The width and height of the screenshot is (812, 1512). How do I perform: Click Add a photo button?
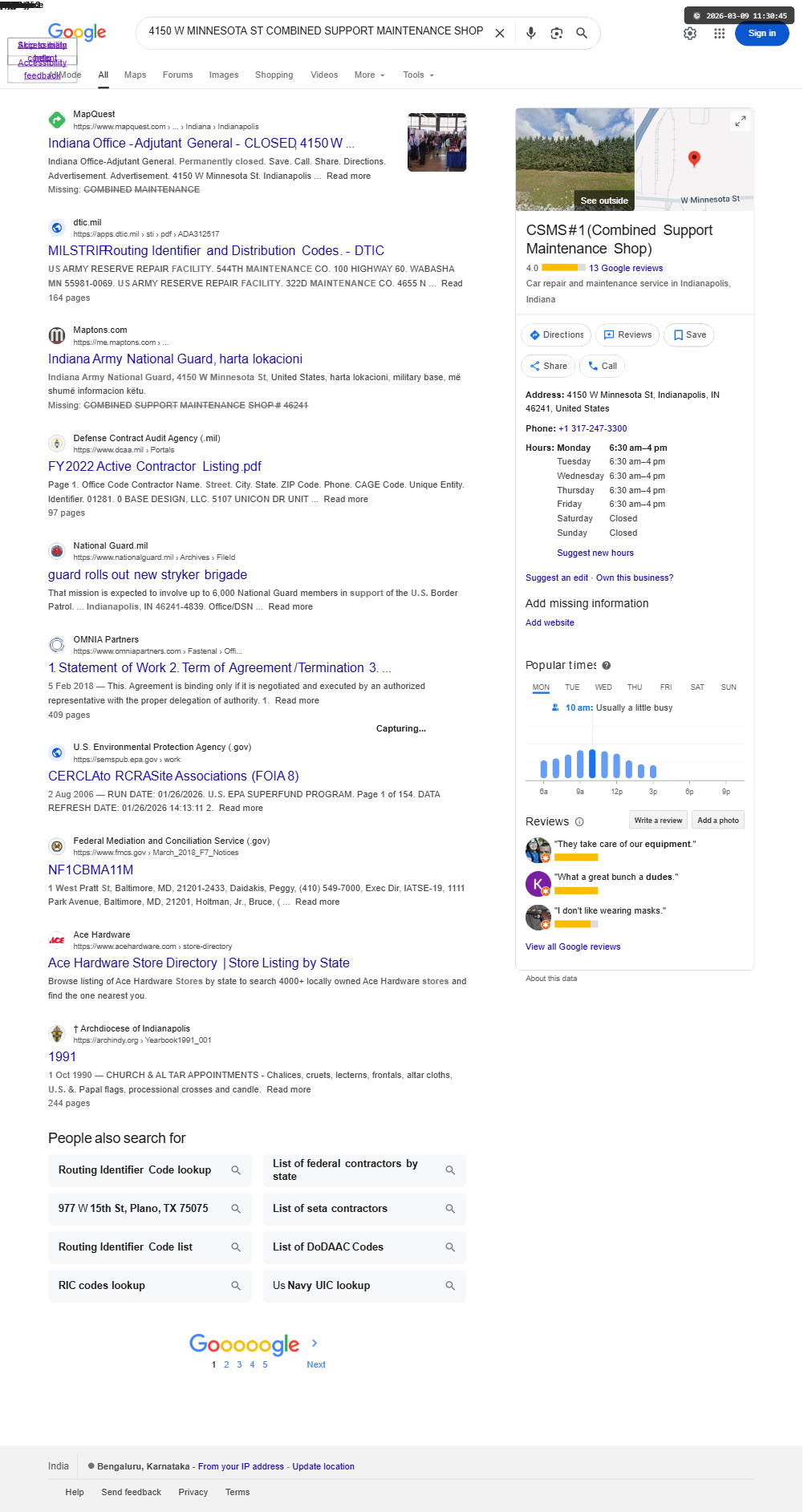pos(718,821)
